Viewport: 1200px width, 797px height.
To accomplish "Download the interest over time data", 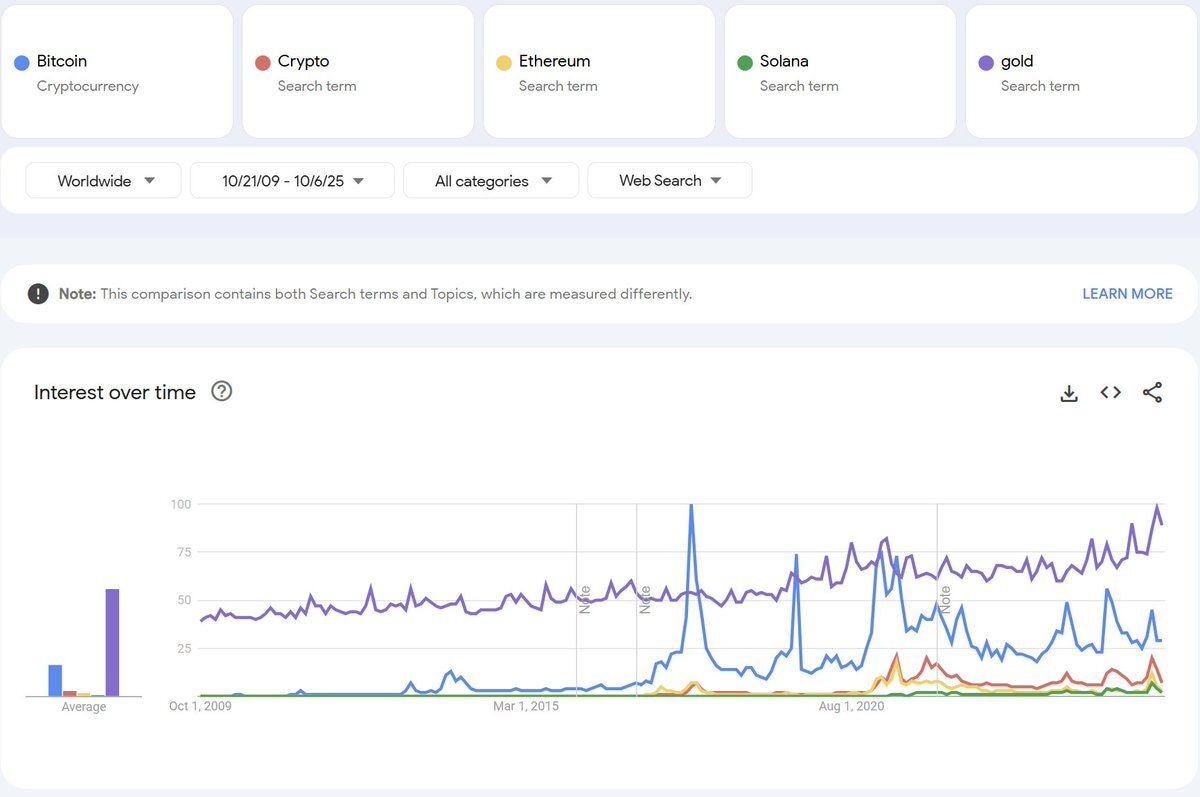I will 1069,393.
